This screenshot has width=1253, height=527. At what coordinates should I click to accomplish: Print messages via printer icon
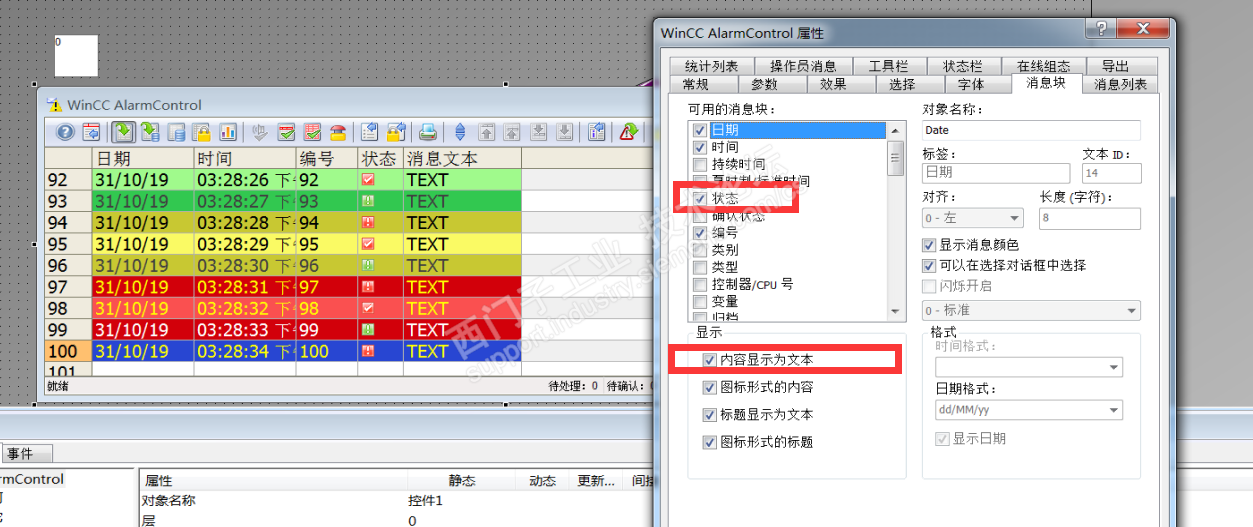428,132
